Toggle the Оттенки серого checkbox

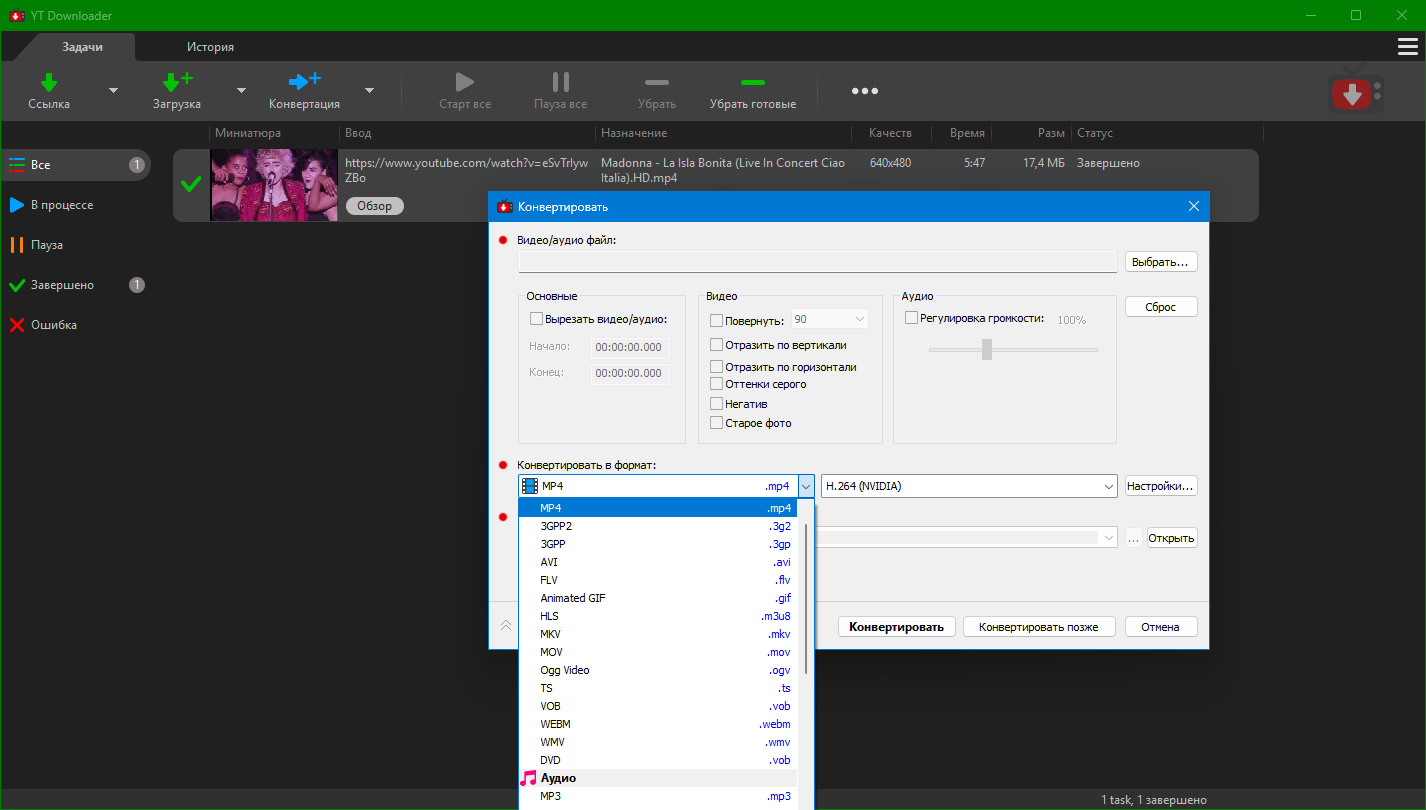(716, 384)
